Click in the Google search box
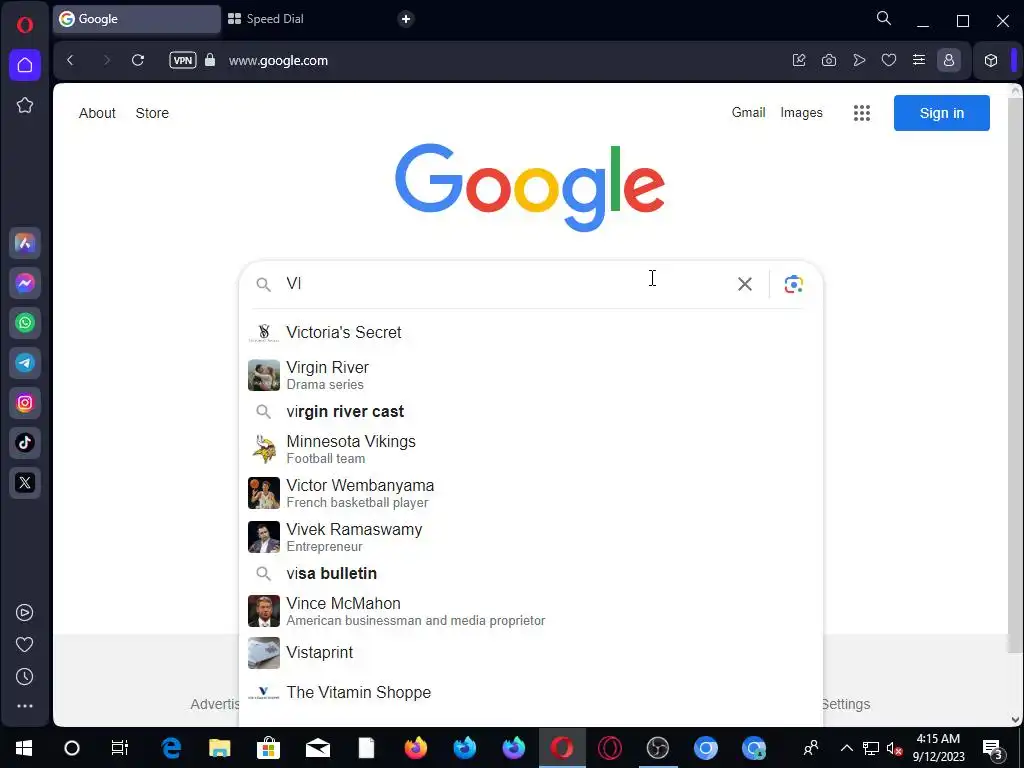Viewport: 1024px width, 768px height. [503, 284]
